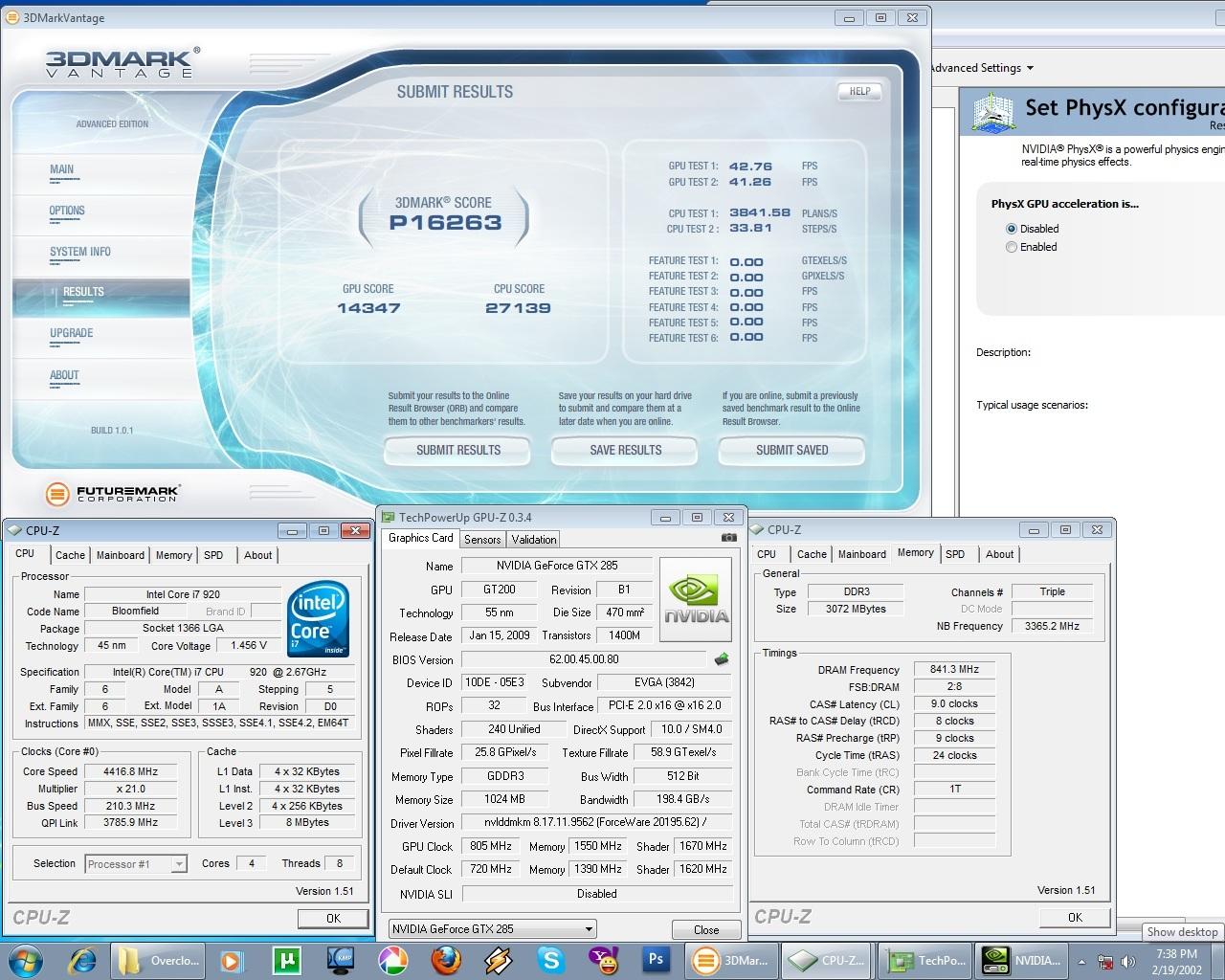Click the Intel Core i7 logo
1225x980 pixels.
tap(319, 619)
